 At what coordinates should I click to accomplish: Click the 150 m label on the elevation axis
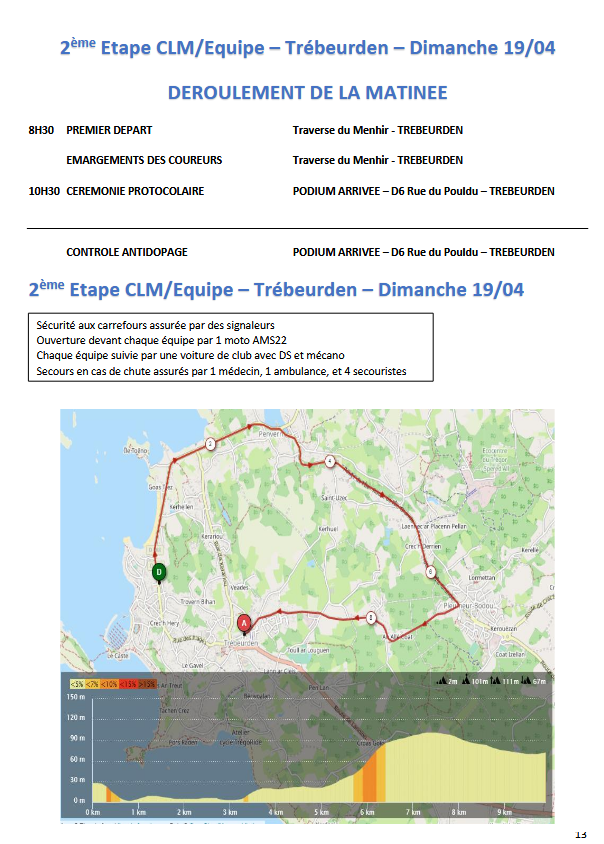76,696
